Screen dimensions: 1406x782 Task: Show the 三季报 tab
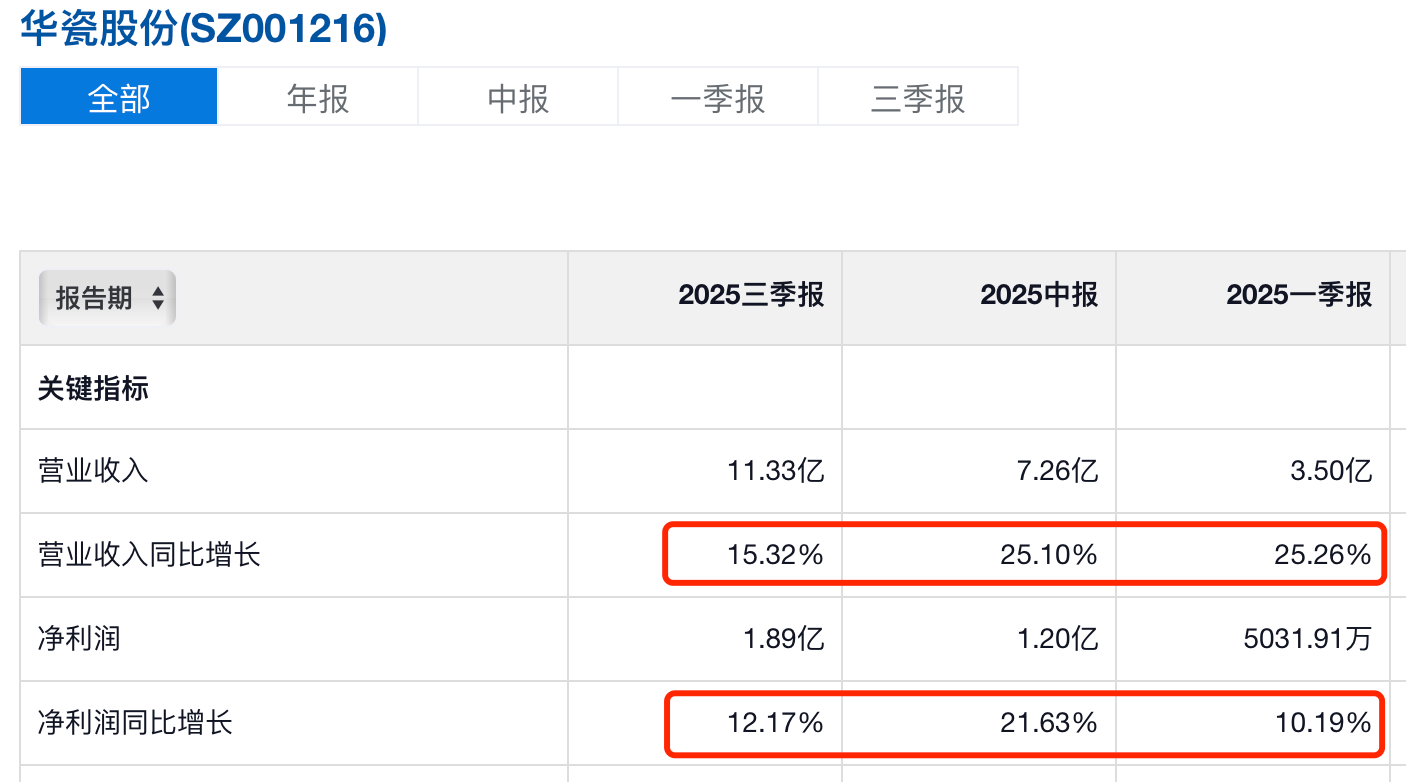pos(917,98)
